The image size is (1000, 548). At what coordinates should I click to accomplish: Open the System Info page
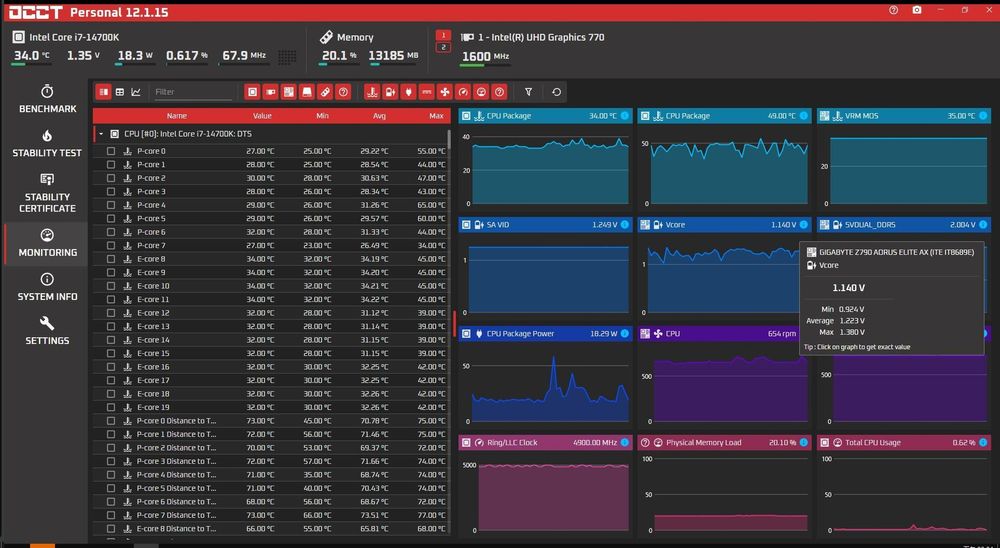(x=47, y=287)
